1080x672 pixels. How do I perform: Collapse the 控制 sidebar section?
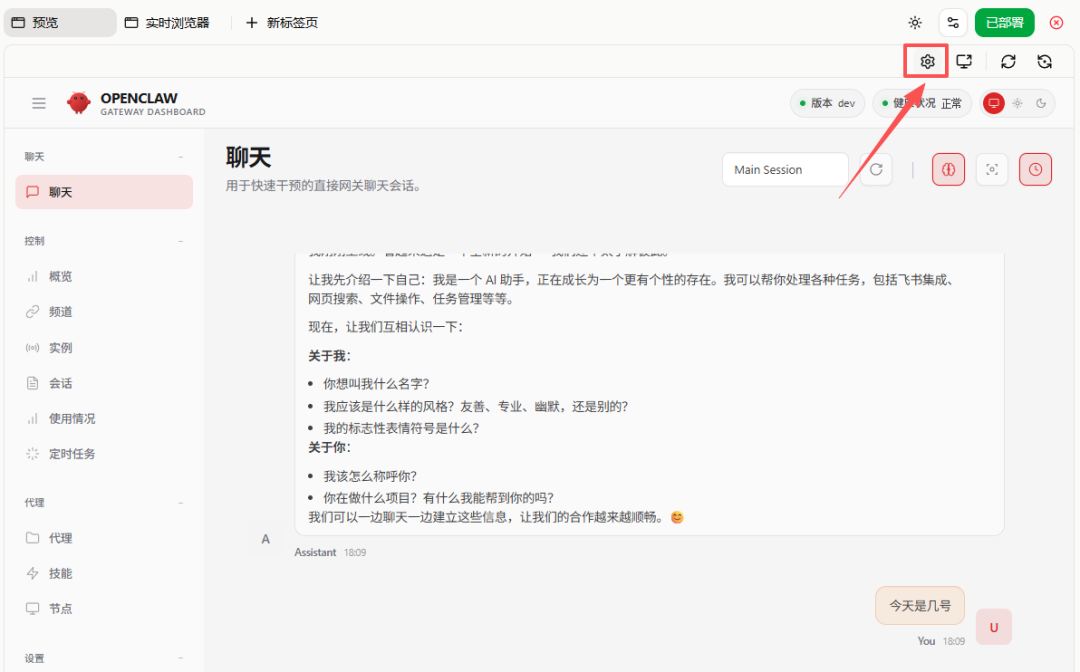point(180,240)
